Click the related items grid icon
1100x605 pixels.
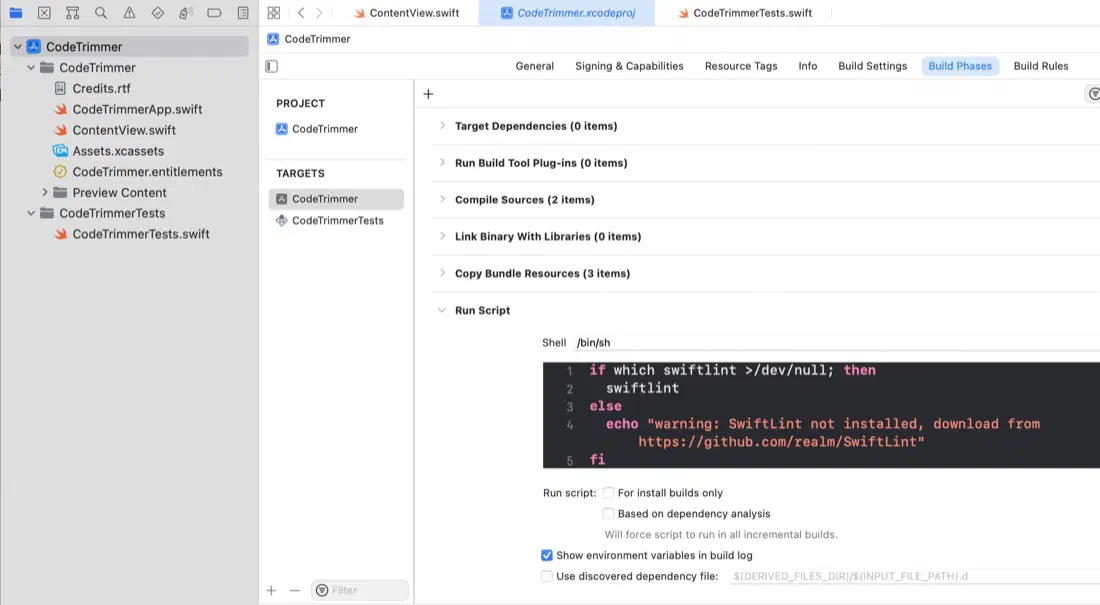coord(274,13)
